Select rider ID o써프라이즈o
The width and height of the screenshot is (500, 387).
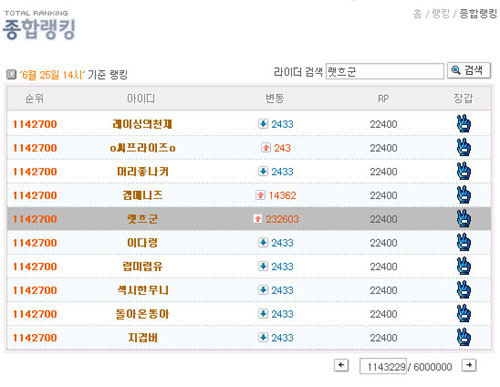point(142,148)
